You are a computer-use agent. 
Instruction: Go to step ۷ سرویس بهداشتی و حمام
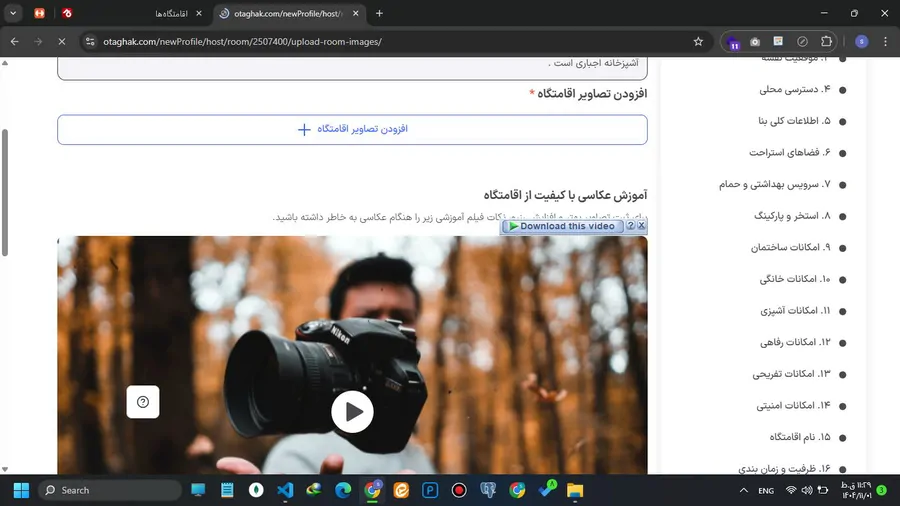tap(775, 184)
